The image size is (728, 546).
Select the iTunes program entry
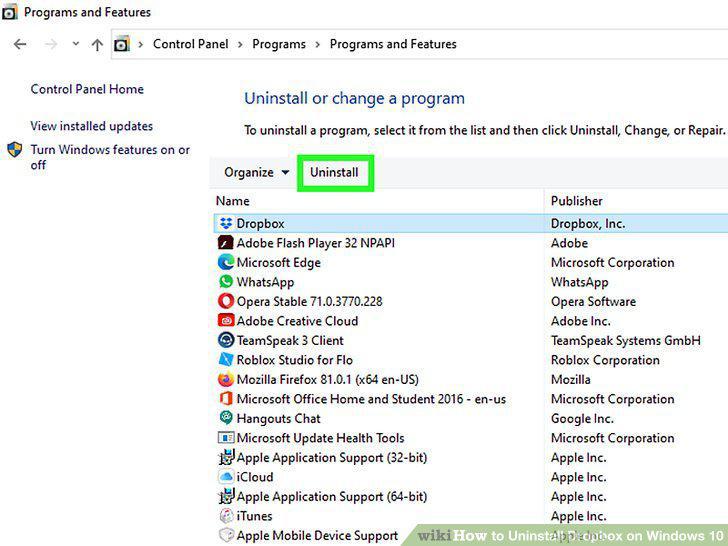coord(254,516)
